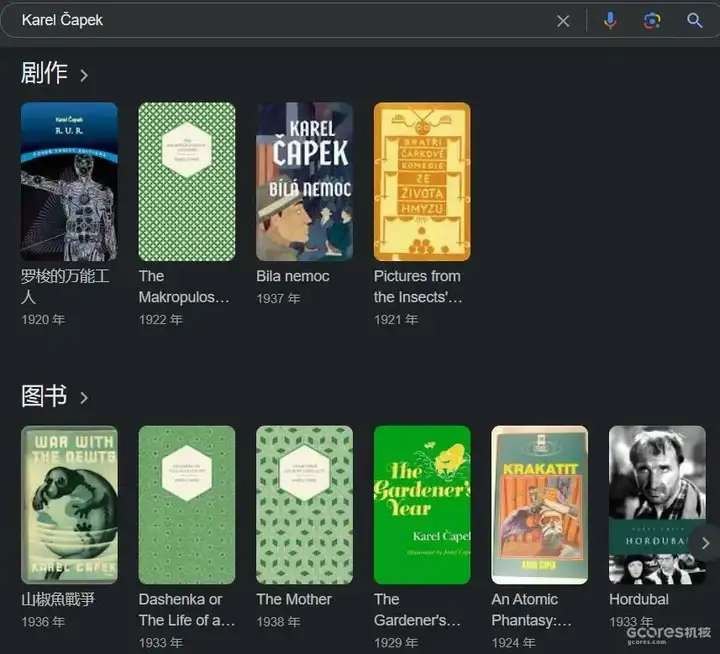Click the title 山椒魚戰爭
720x654 pixels.
[x=58, y=599]
